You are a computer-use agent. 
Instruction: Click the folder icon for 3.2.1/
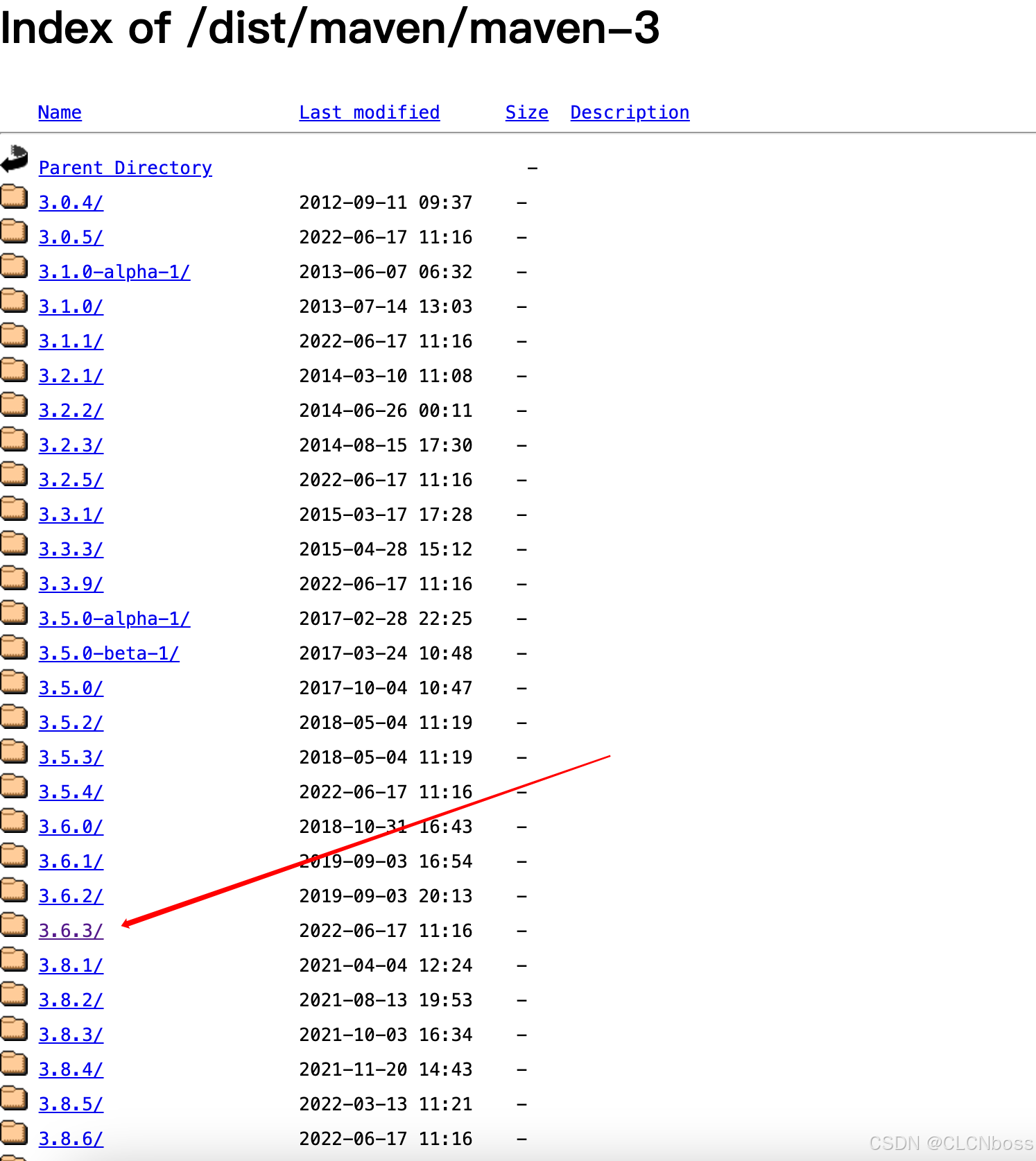14,370
